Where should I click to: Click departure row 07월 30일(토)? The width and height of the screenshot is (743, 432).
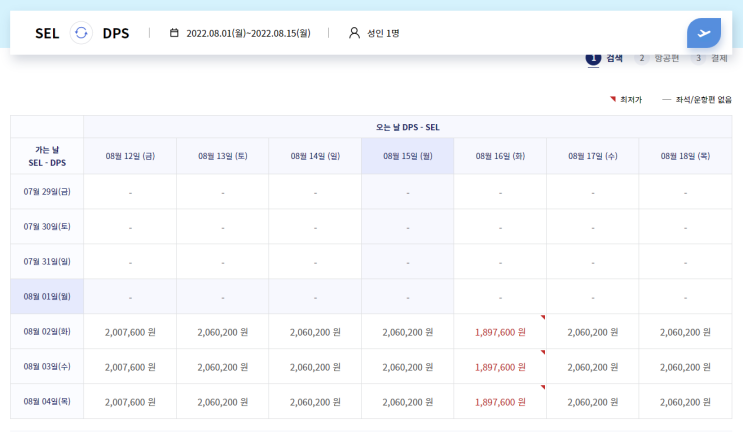47,226
